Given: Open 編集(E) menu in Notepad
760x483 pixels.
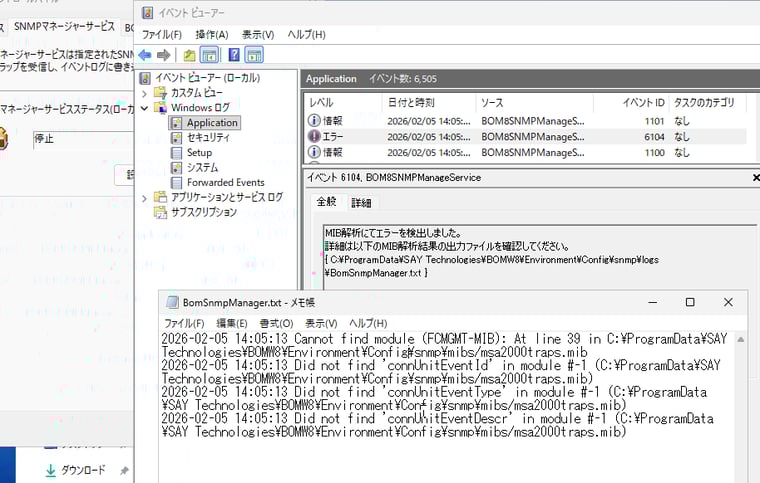Looking at the screenshot, I should [232, 324].
